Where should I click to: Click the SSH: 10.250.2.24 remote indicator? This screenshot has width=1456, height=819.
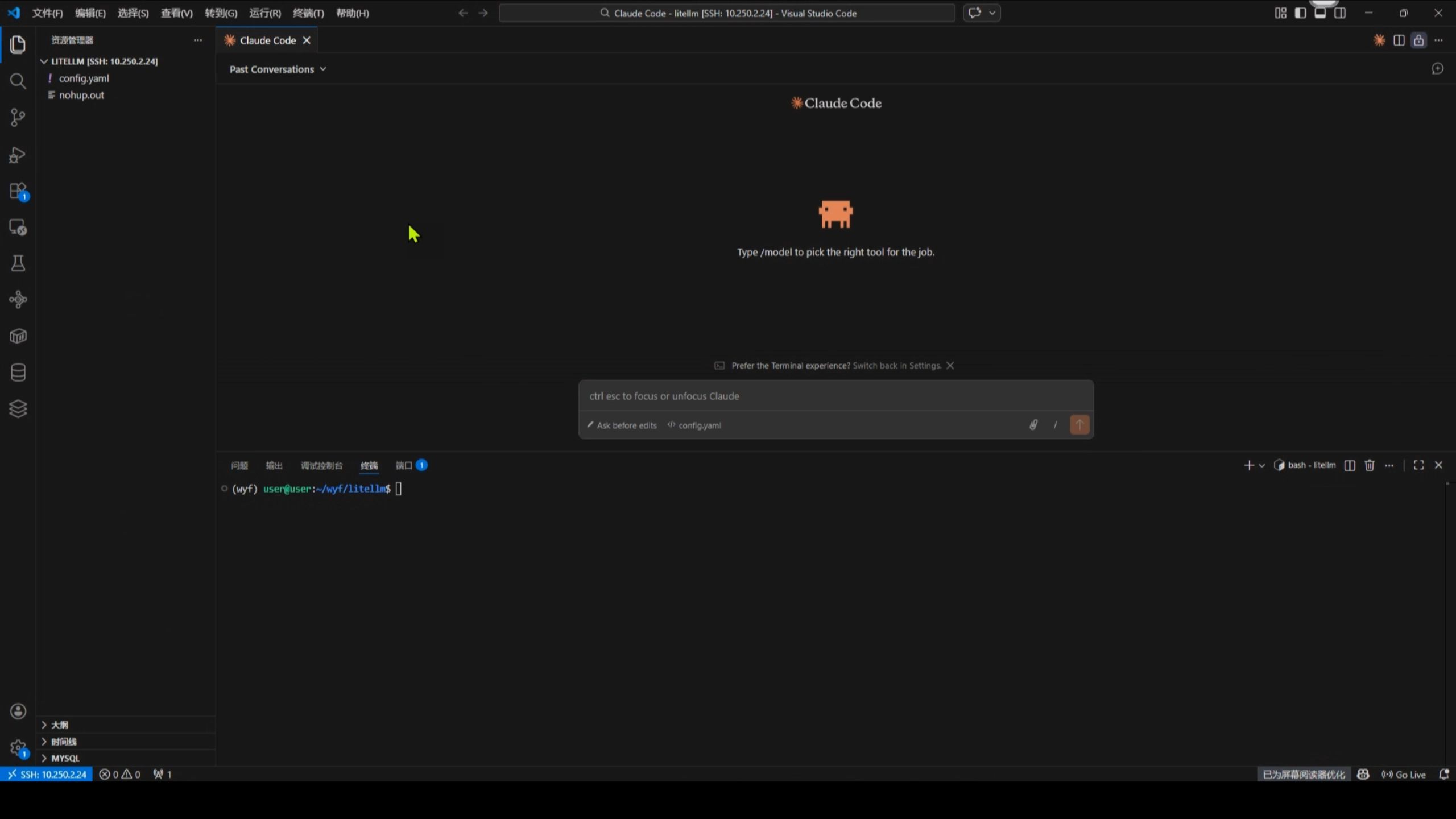[x=47, y=775]
